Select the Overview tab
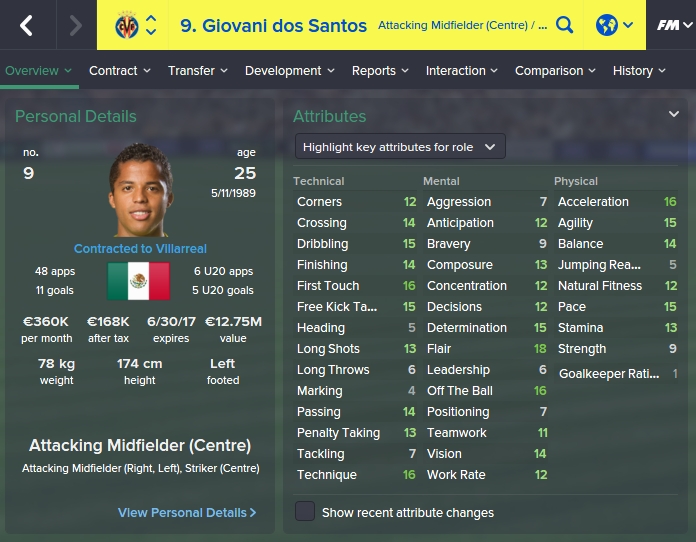This screenshot has height=542, width=696. tap(38, 71)
